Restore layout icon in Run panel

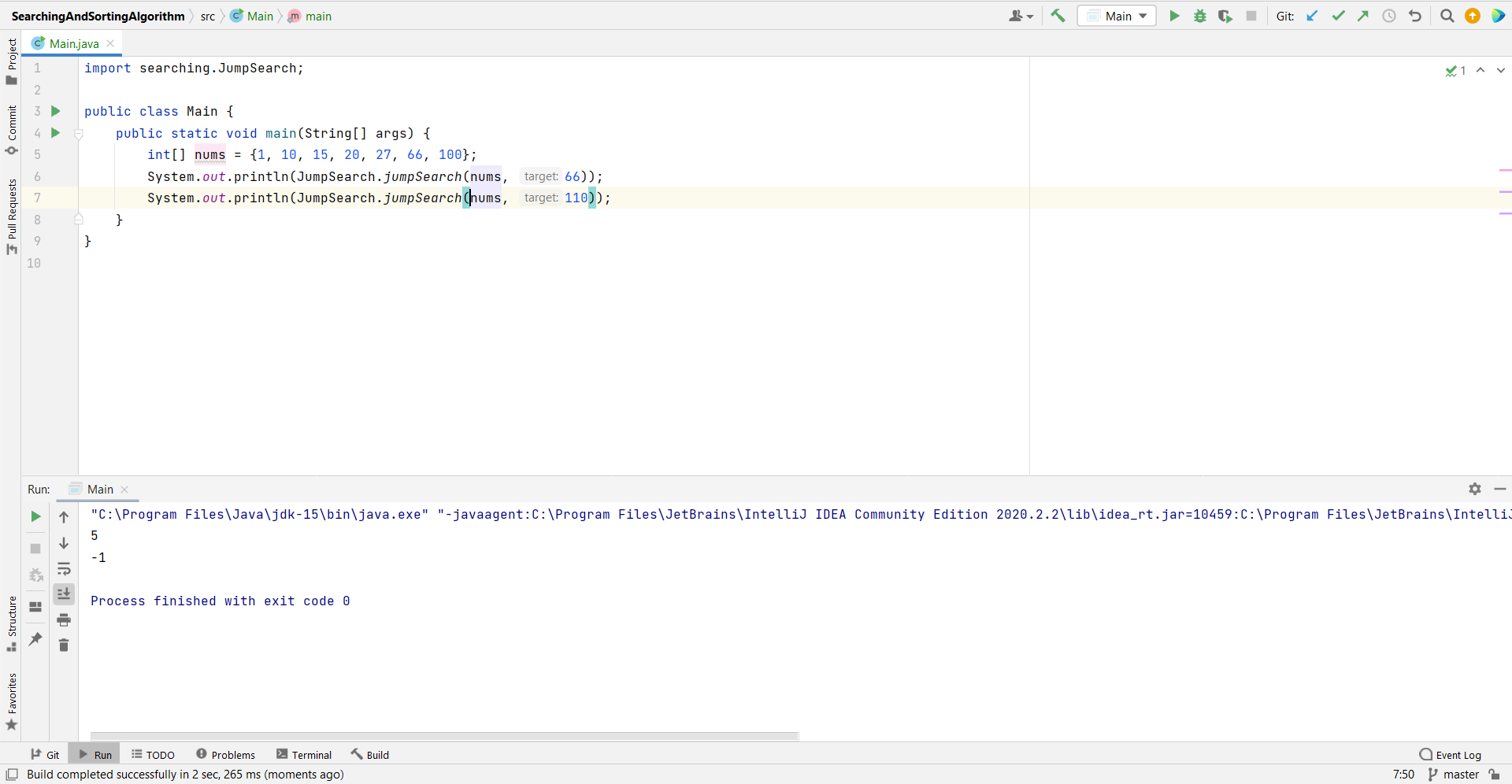[x=35, y=606]
